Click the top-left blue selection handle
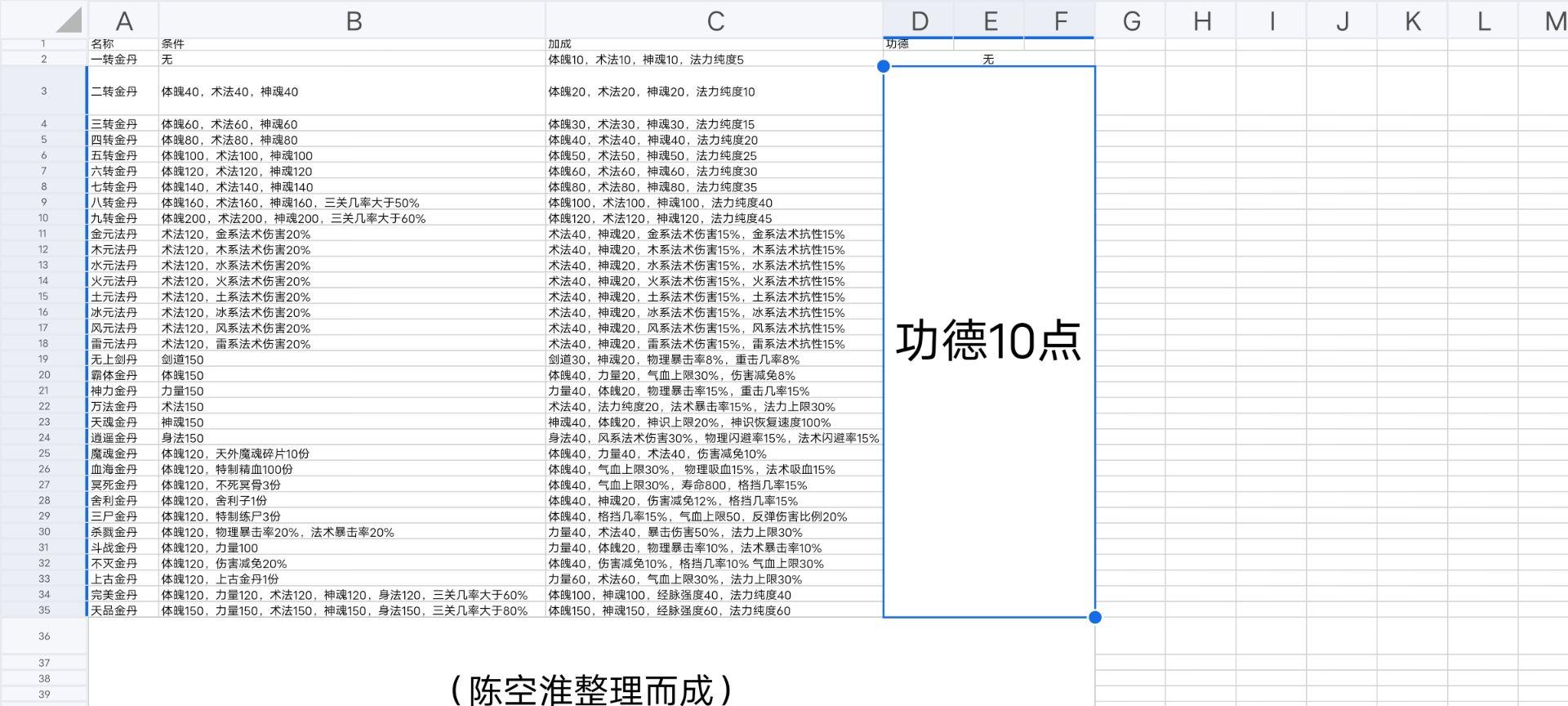Viewport: 1568px width, 706px height. pos(883,66)
